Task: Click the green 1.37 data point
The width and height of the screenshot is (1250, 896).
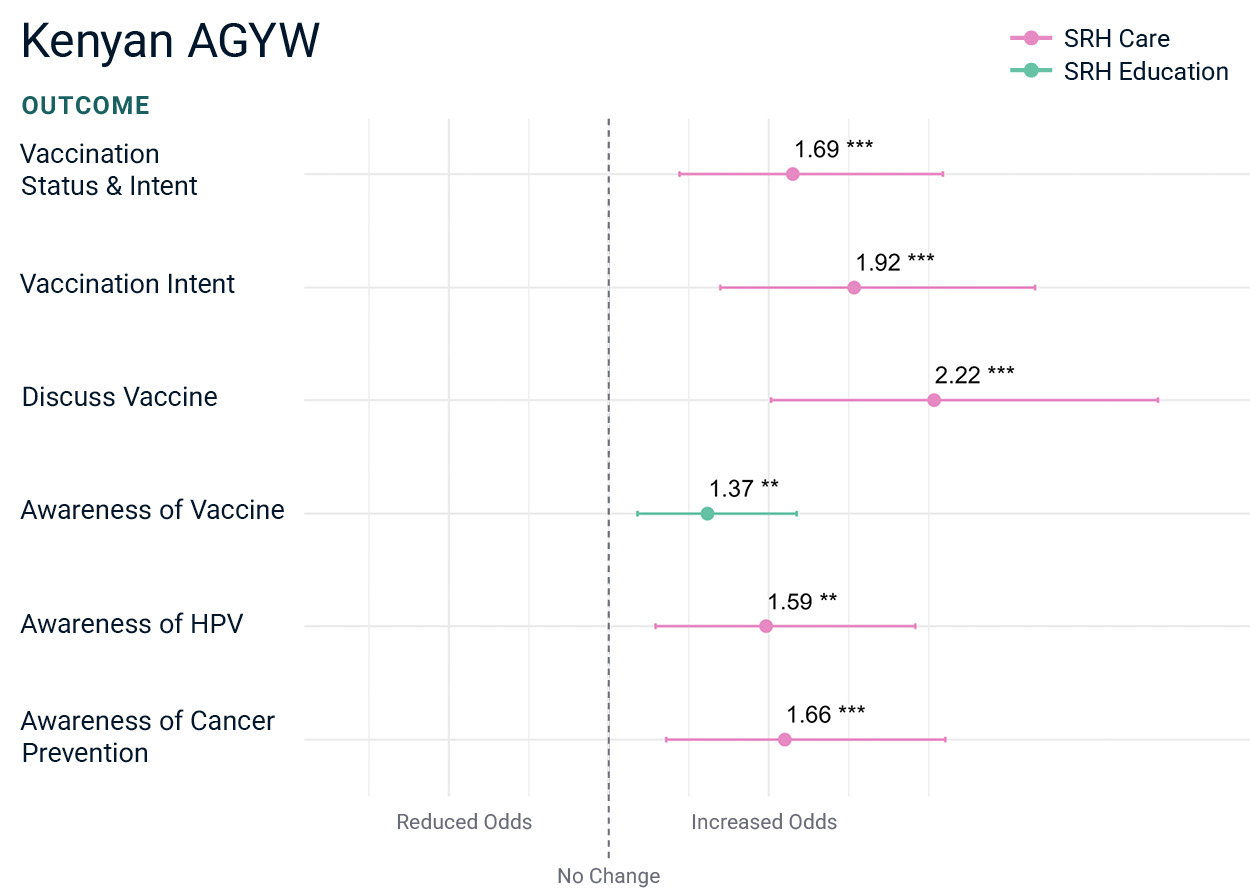Action: coord(708,514)
